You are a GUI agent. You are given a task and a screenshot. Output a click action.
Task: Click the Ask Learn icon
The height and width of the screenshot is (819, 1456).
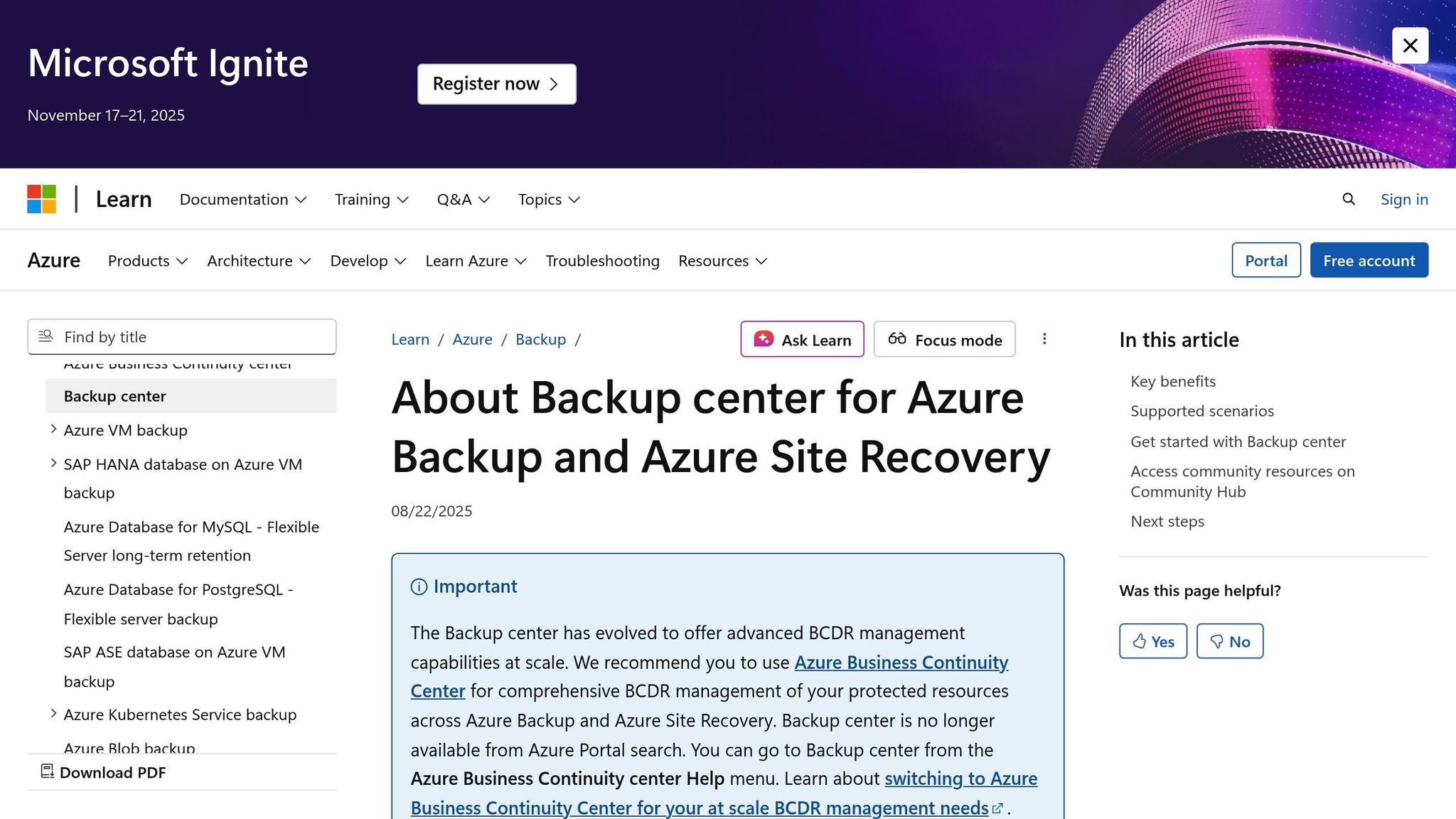point(764,339)
